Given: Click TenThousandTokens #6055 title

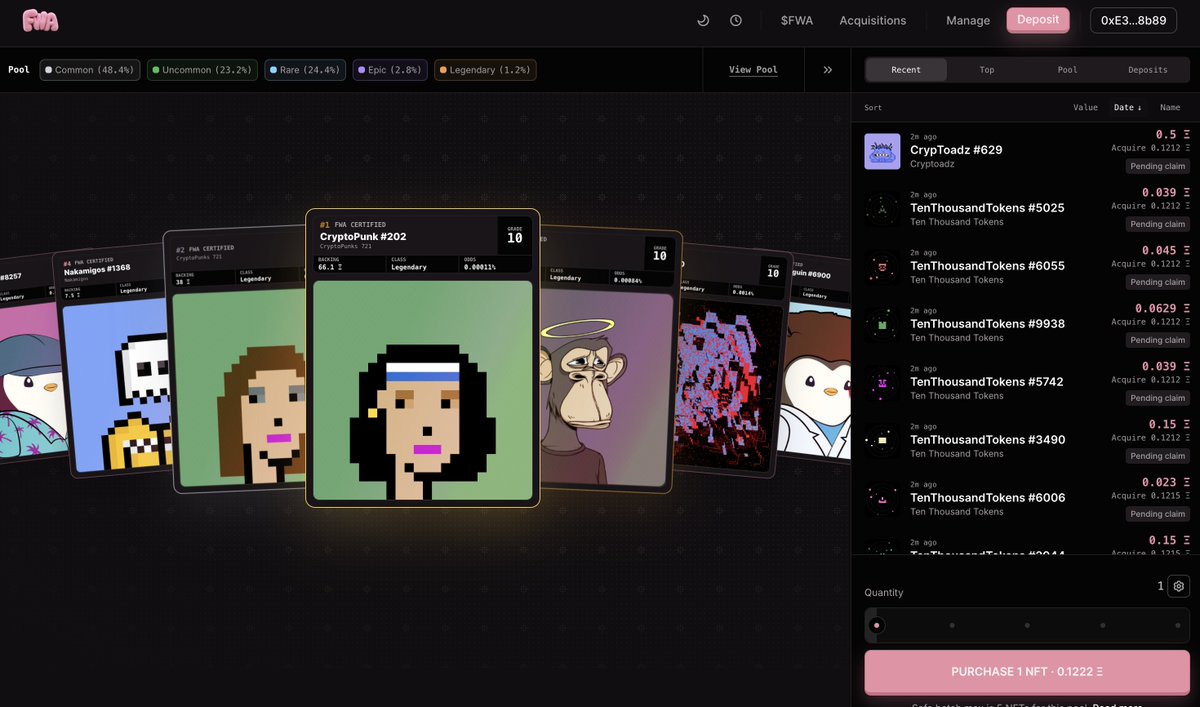Looking at the screenshot, I should click(x=987, y=266).
